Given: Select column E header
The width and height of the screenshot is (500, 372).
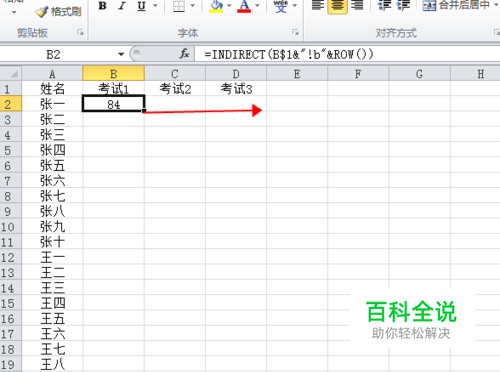Looking at the screenshot, I should (x=297, y=74).
